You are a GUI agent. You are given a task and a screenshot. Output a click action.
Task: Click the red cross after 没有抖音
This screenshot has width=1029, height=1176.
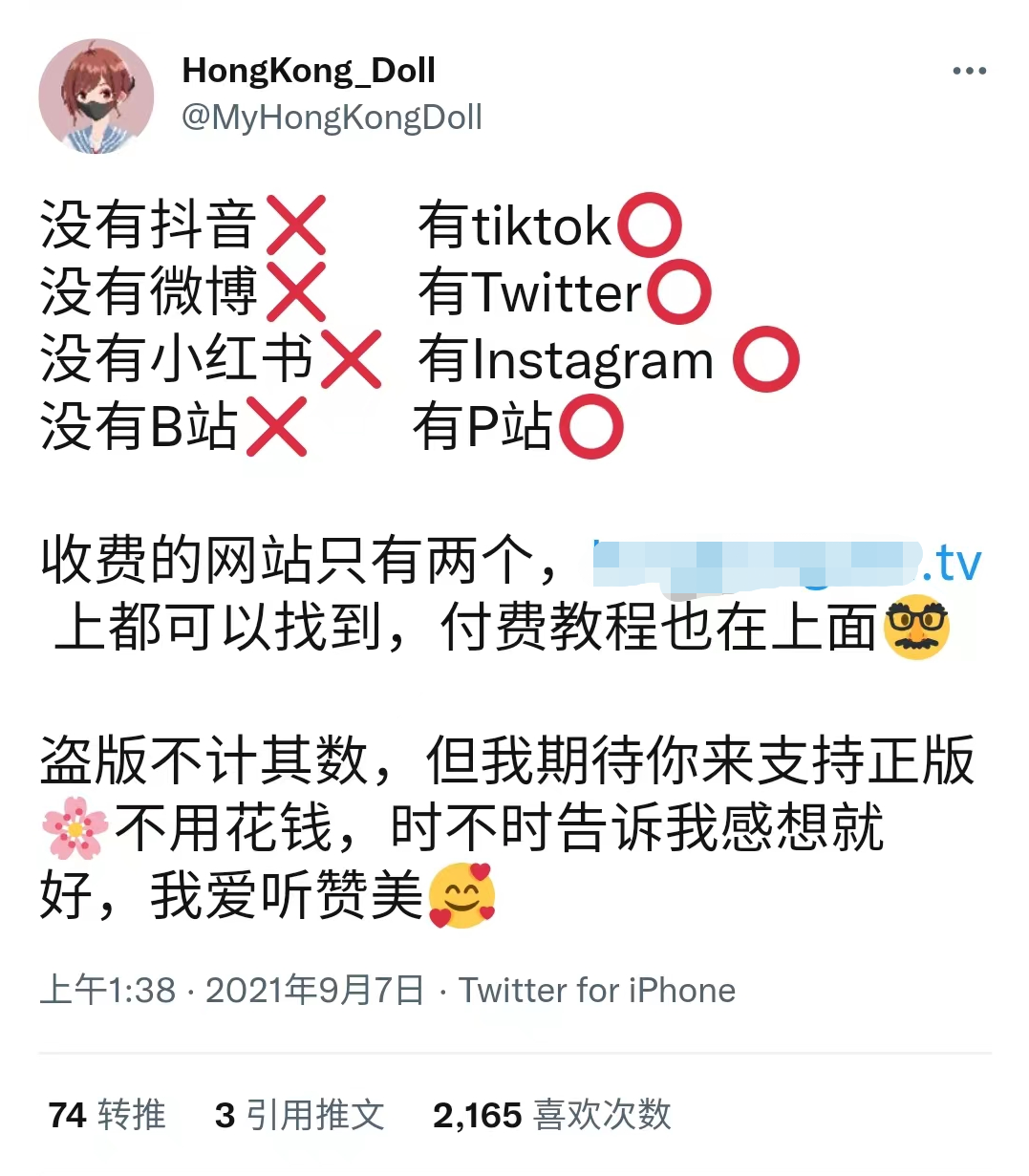(x=296, y=225)
